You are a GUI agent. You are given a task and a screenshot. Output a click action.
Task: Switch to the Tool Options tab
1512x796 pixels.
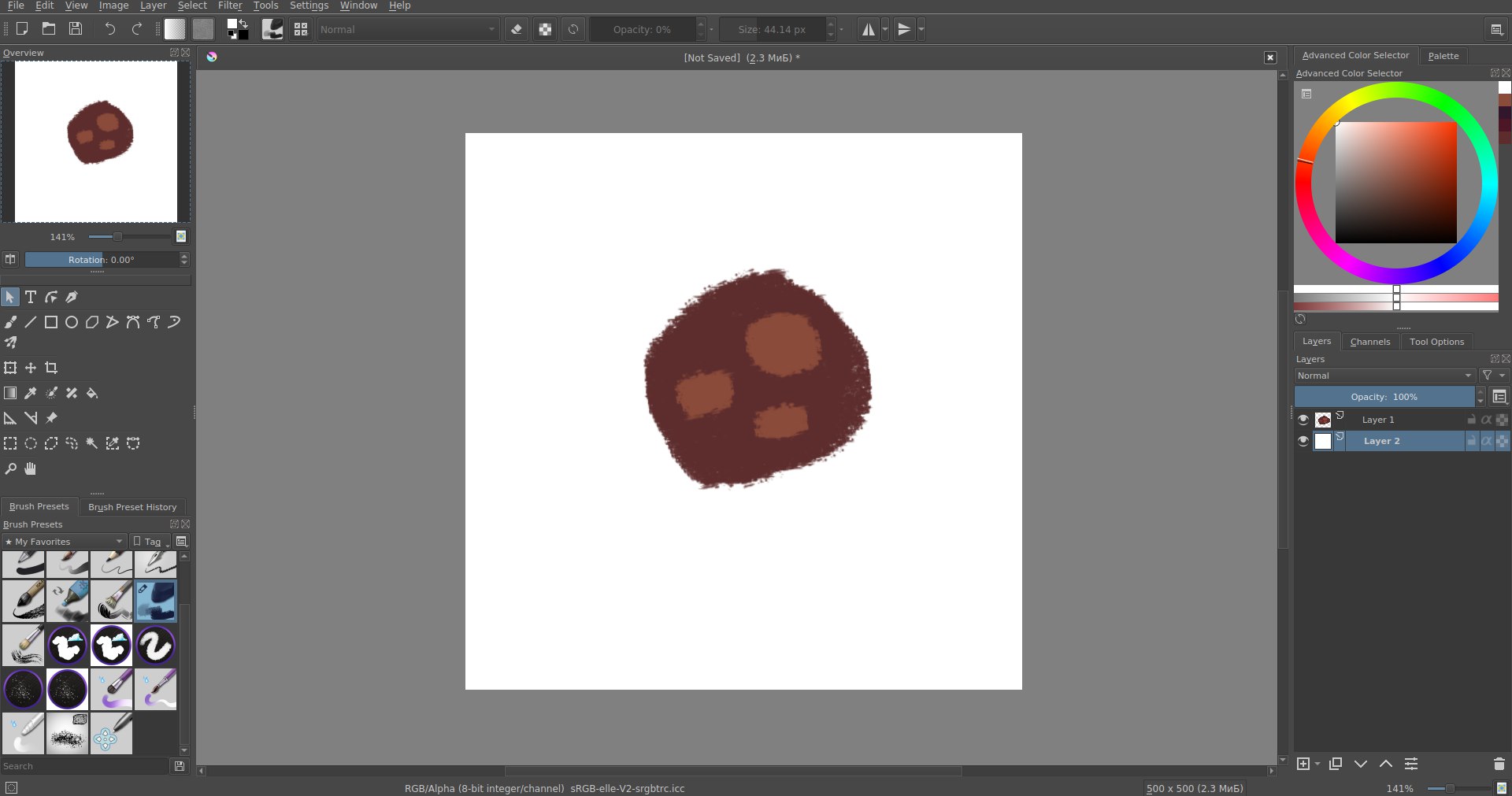click(x=1436, y=342)
